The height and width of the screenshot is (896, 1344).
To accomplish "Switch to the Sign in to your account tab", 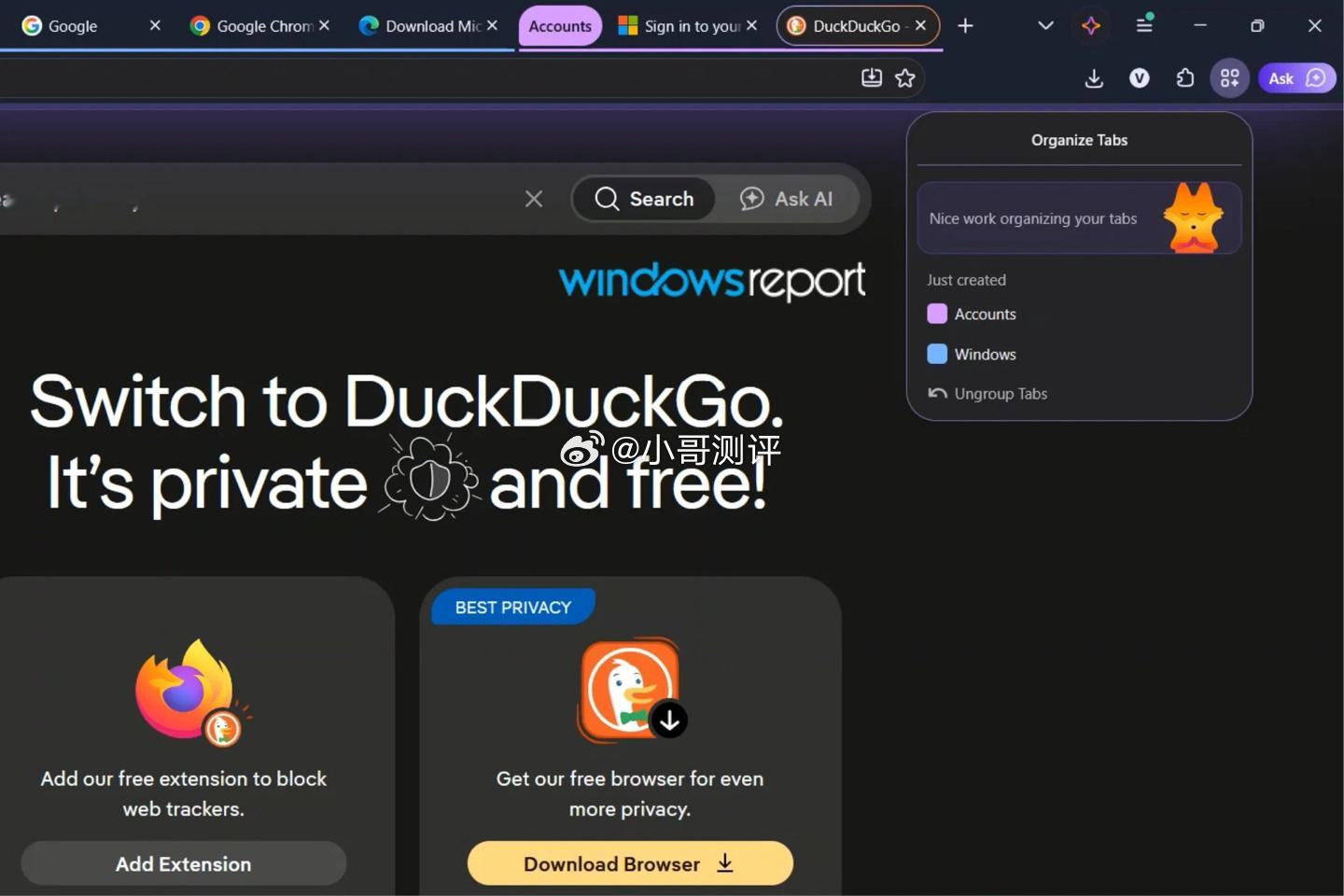I will tap(688, 26).
